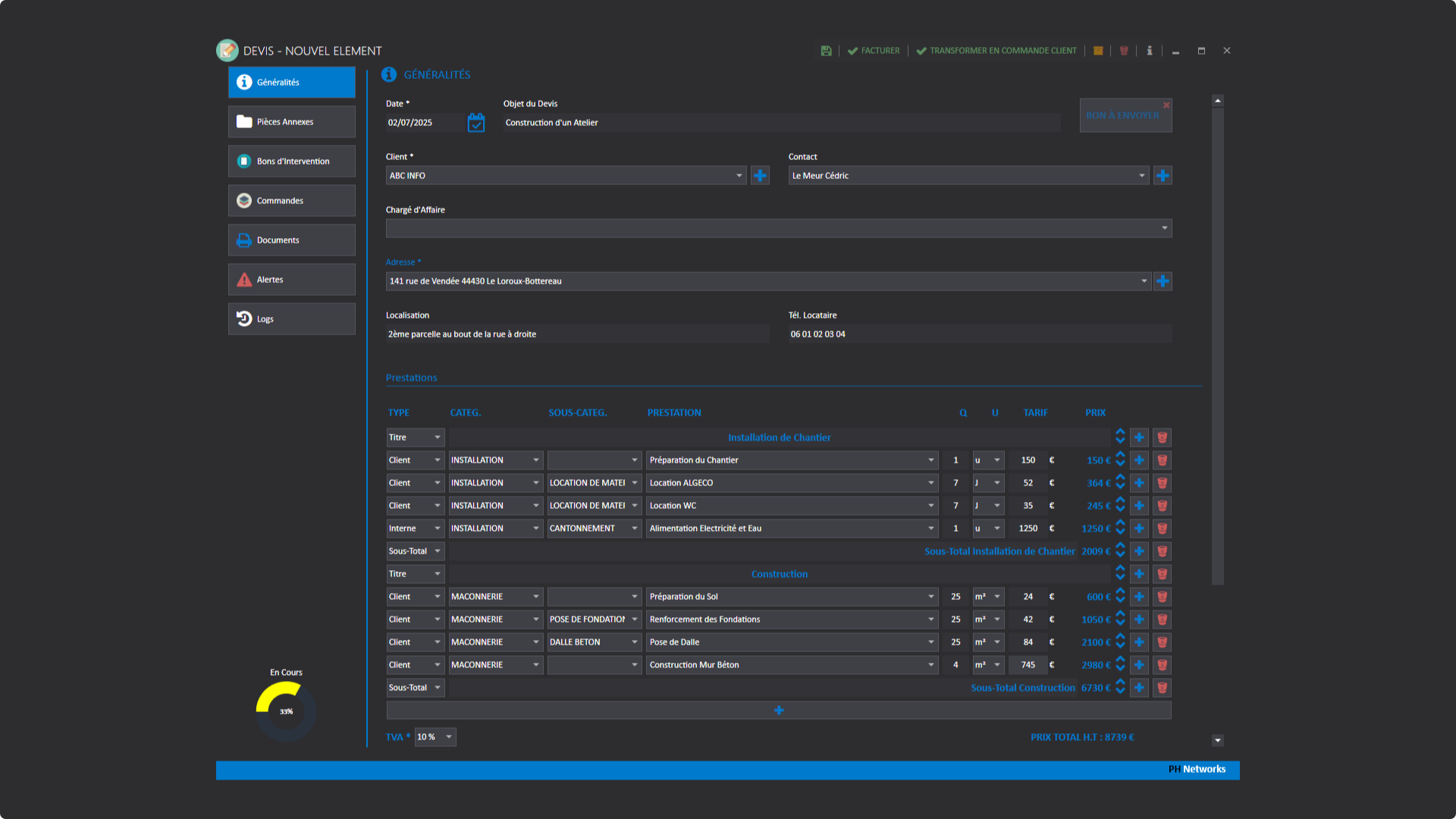Open unit dropdown for Construction Mur Béton row

(989, 665)
